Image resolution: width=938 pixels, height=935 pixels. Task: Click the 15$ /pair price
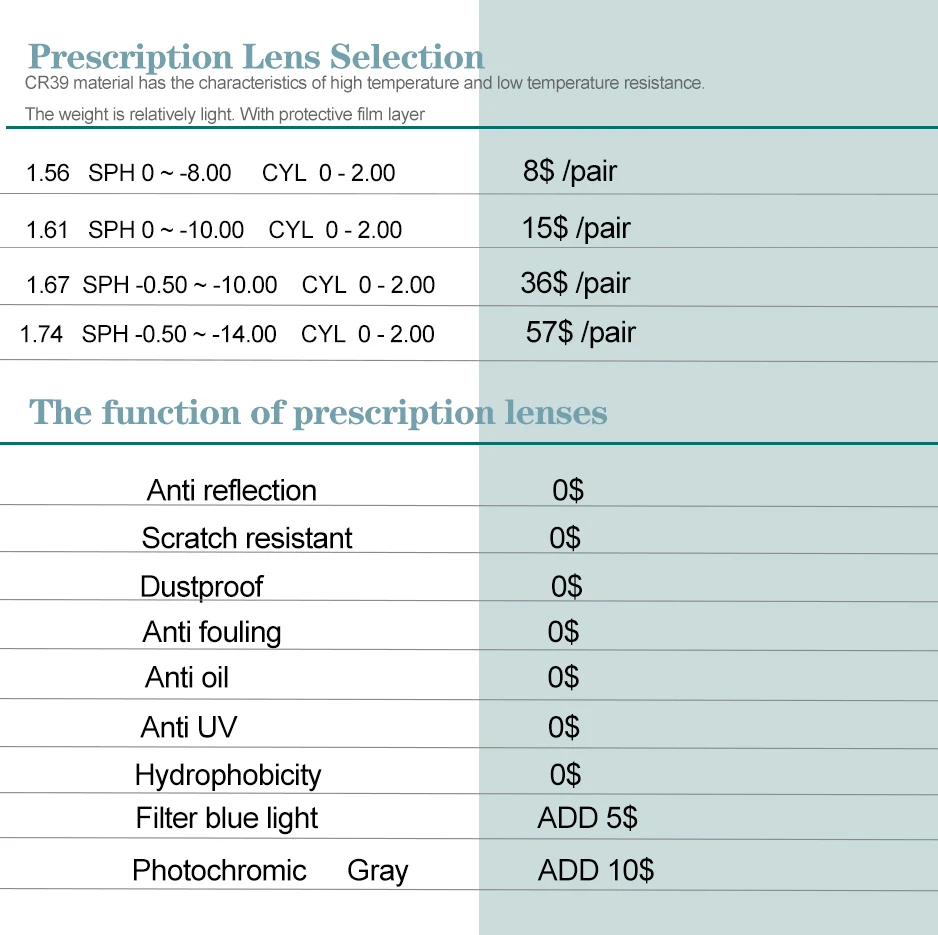click(x=575, y=228)
